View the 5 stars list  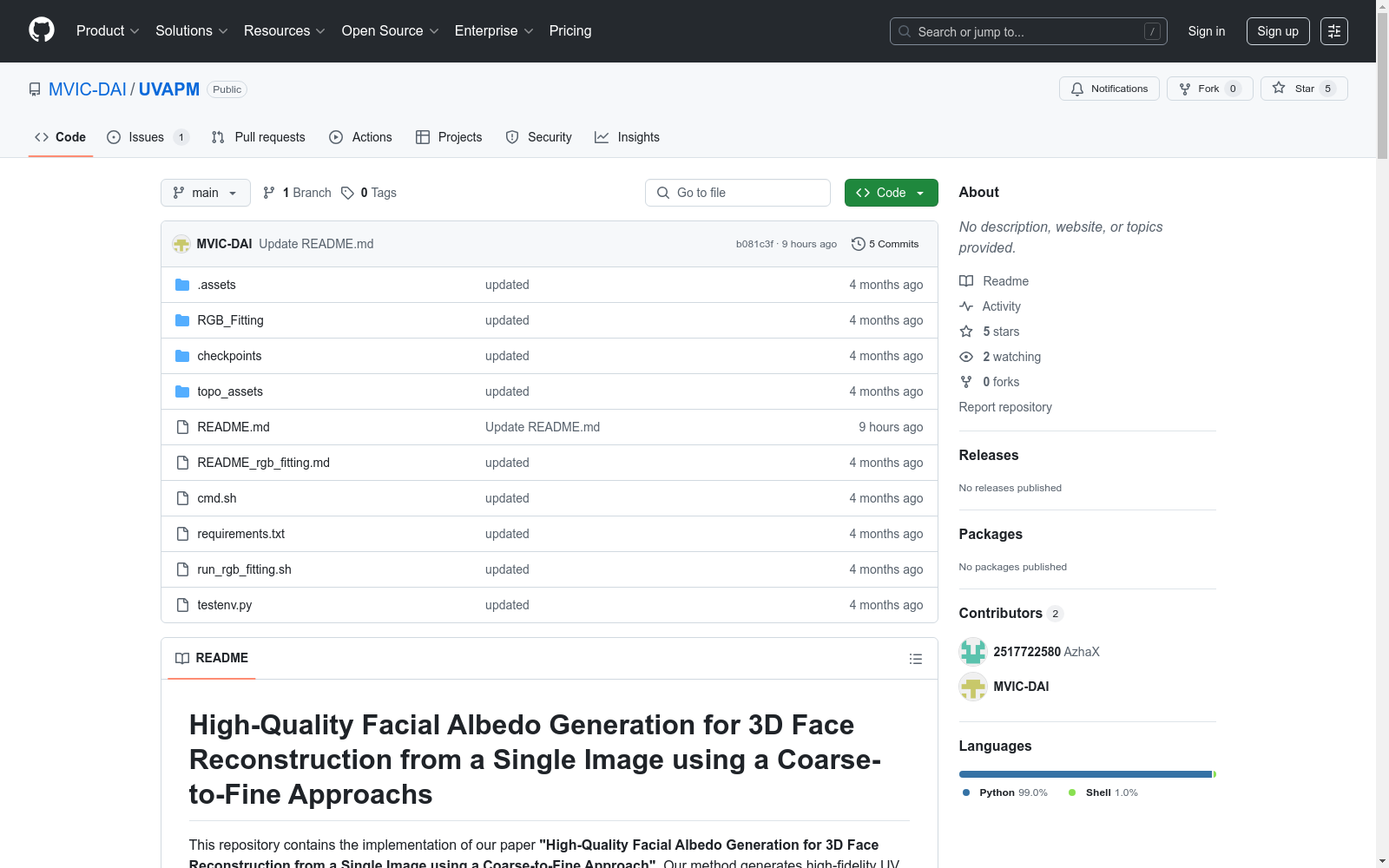coord(990,332)
